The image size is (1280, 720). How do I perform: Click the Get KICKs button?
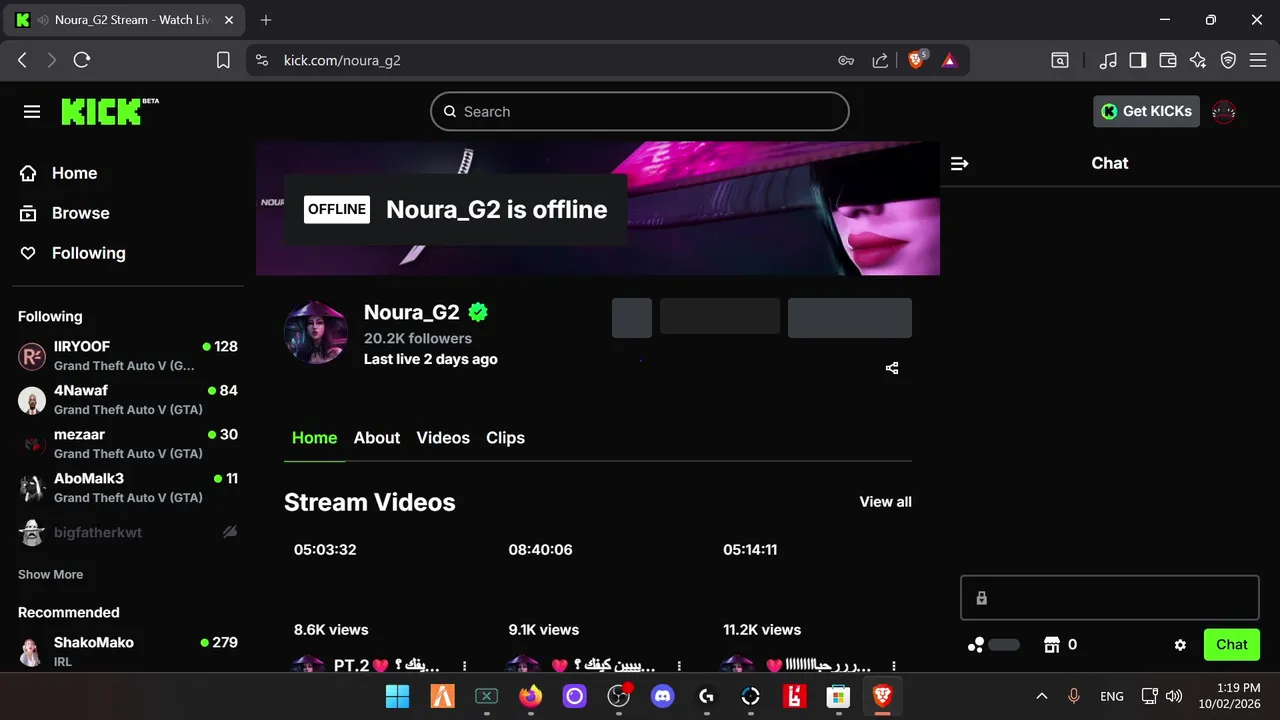pos(1146,111)
